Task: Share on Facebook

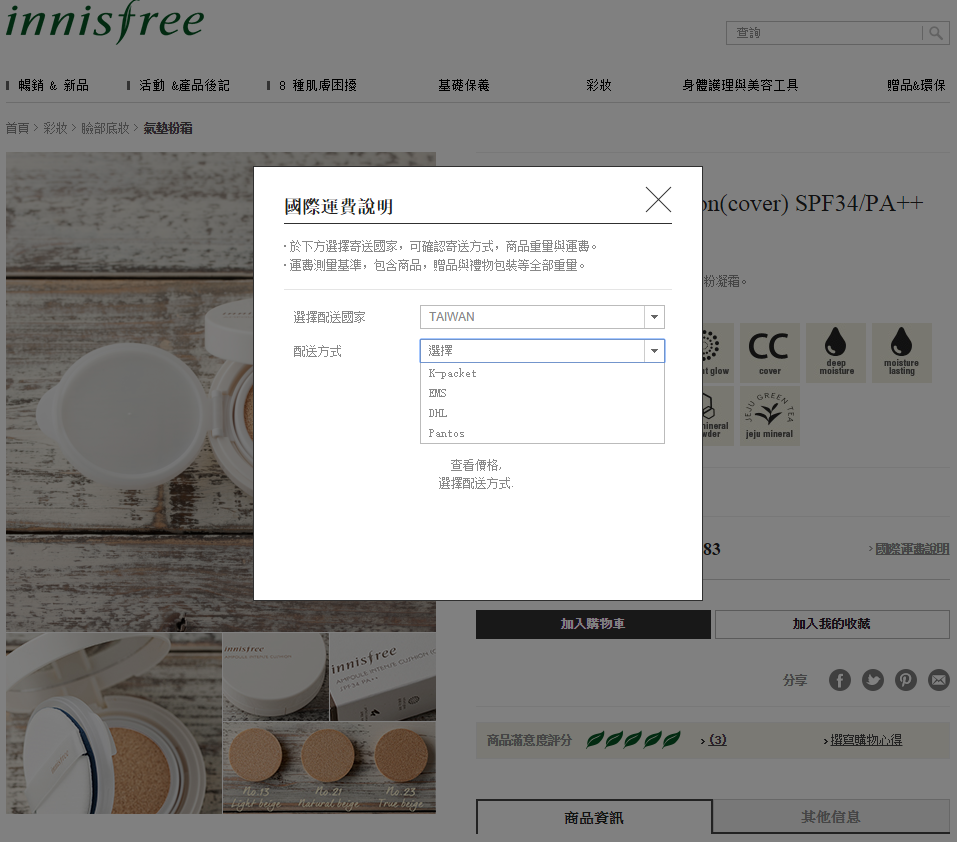Action: [x=840, y=680]
